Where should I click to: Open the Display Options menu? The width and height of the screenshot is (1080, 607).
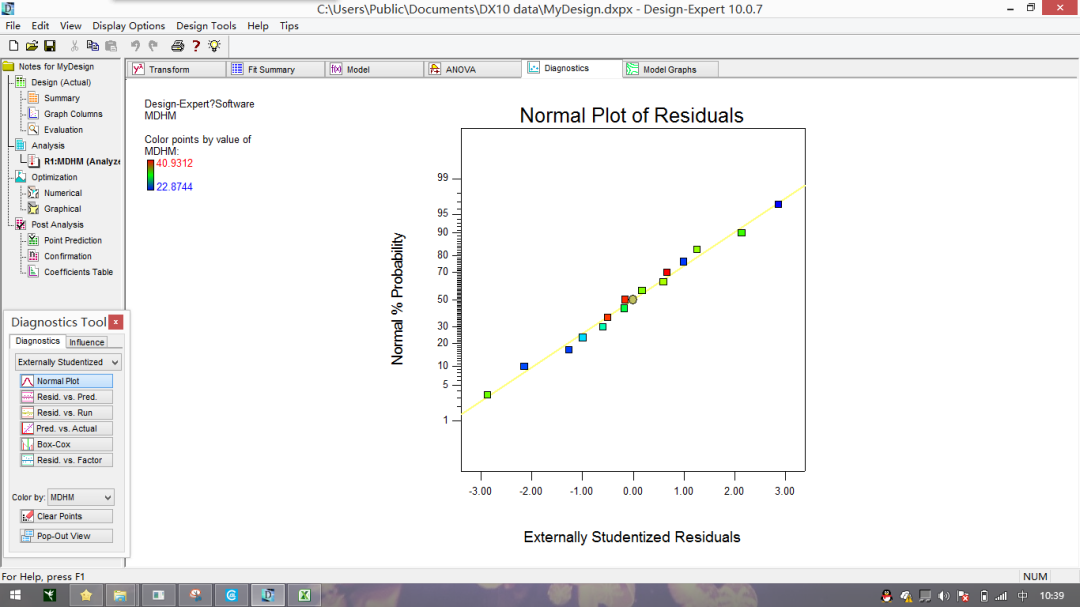129,25
